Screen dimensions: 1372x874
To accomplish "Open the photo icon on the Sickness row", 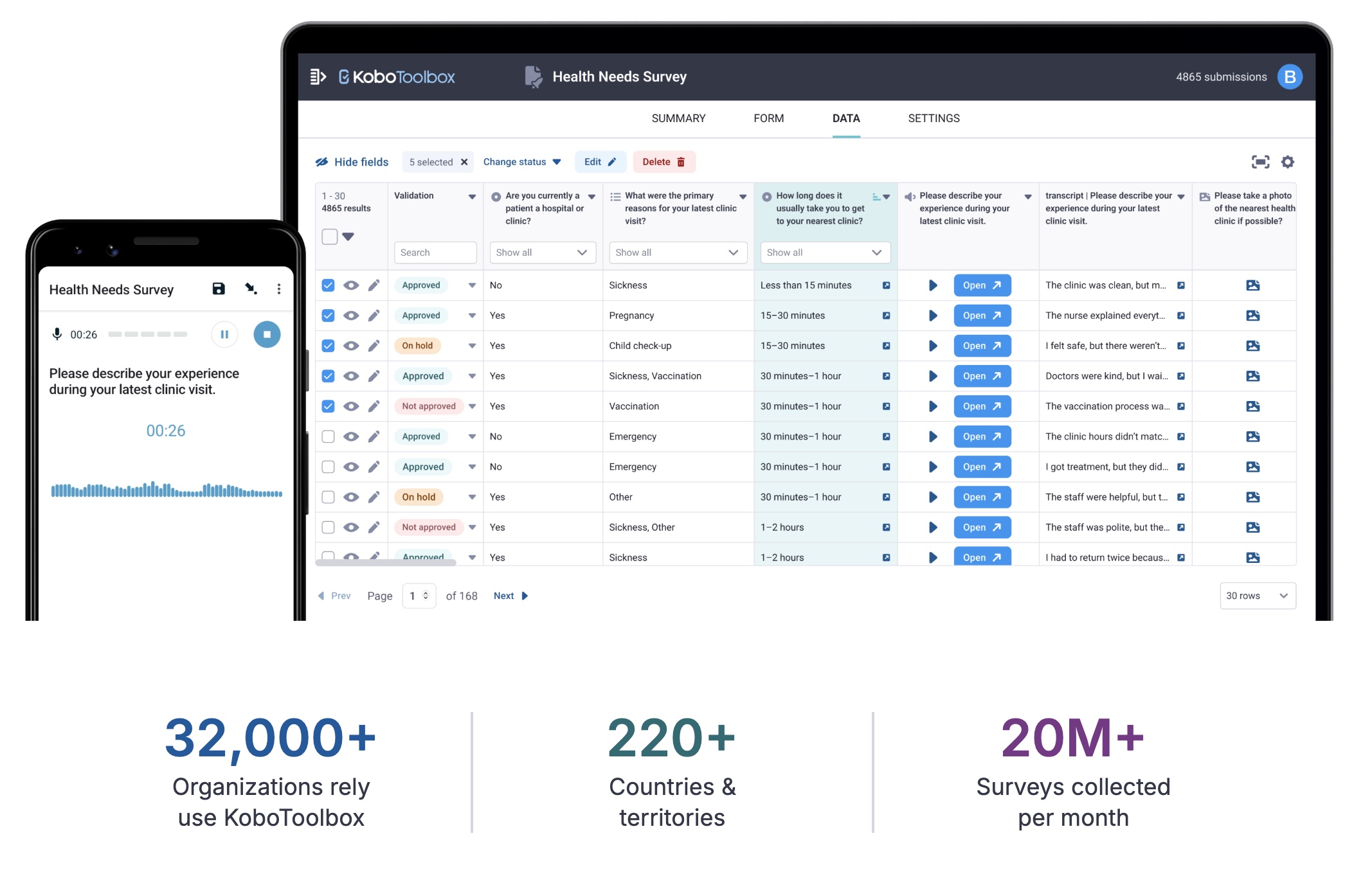I will (x=1252, y=285).
